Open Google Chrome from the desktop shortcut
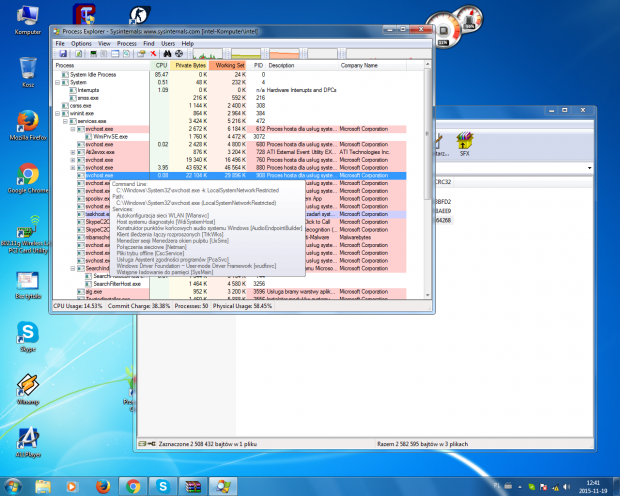 pos(21,173)
